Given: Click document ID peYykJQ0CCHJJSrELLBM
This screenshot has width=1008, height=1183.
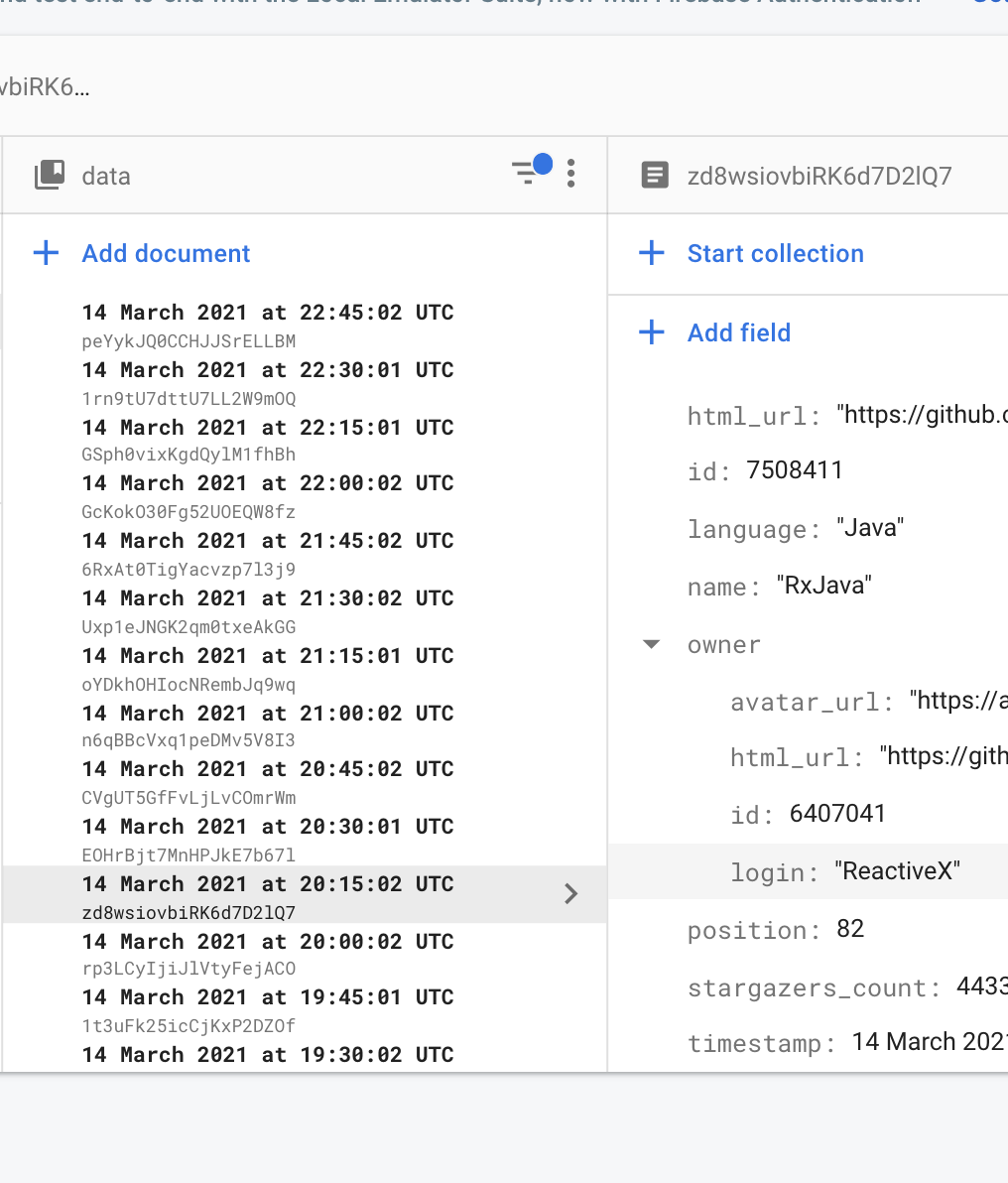Looking at the screenshot, I should 189,341.
